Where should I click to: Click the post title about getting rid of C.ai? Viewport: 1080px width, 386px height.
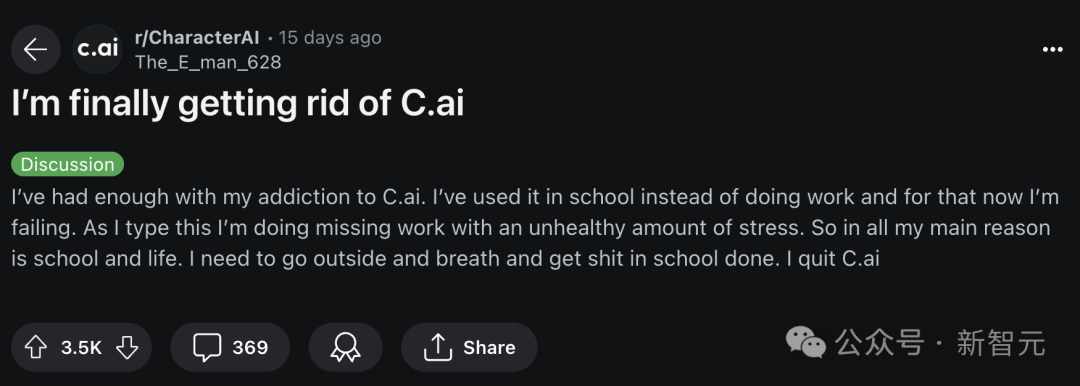pyautogui.click(x=238, y=103)
